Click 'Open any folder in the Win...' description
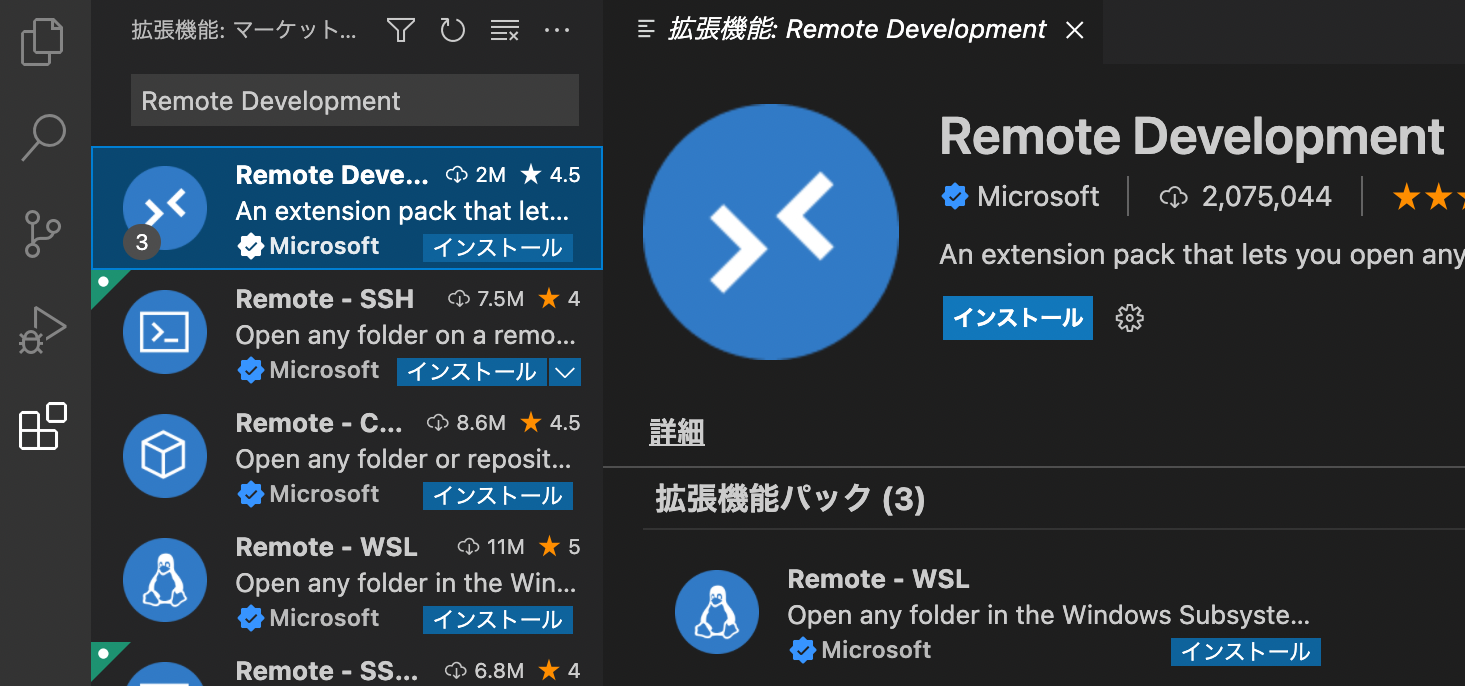The image size is (1465, 686). [x=405, y=583]
